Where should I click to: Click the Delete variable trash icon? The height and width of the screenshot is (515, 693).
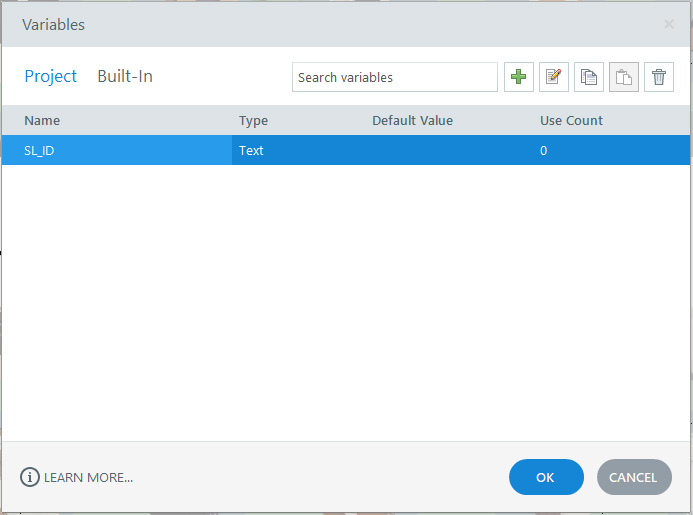[659, 77]
